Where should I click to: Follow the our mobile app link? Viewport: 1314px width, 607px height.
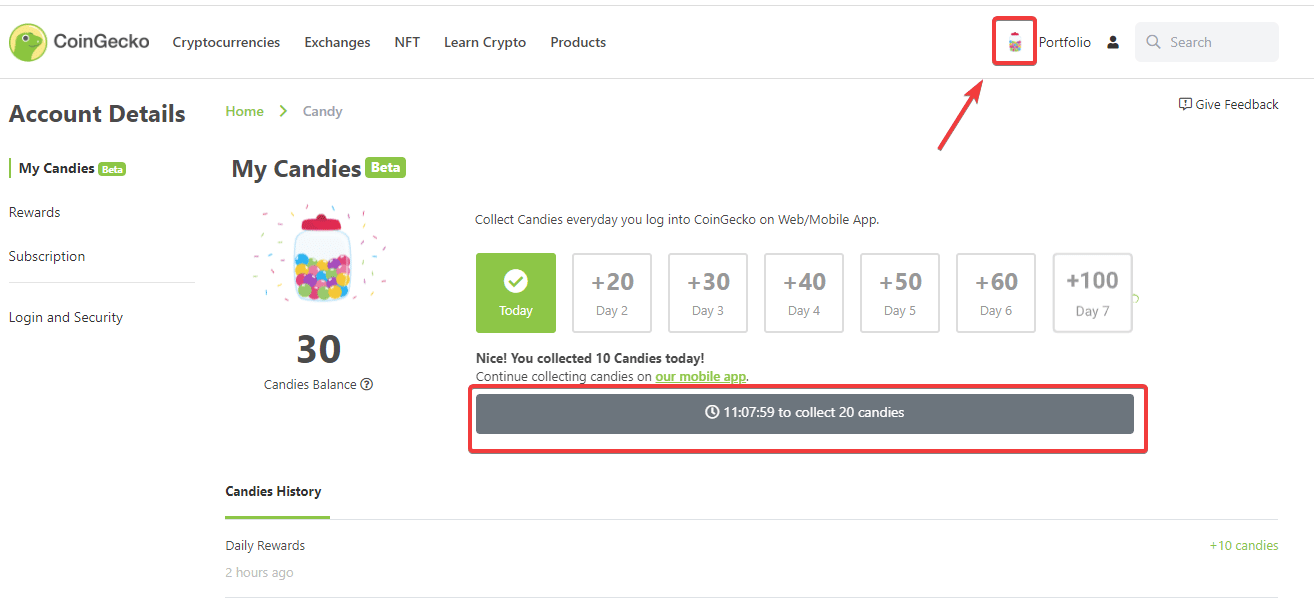pos(700,376)
